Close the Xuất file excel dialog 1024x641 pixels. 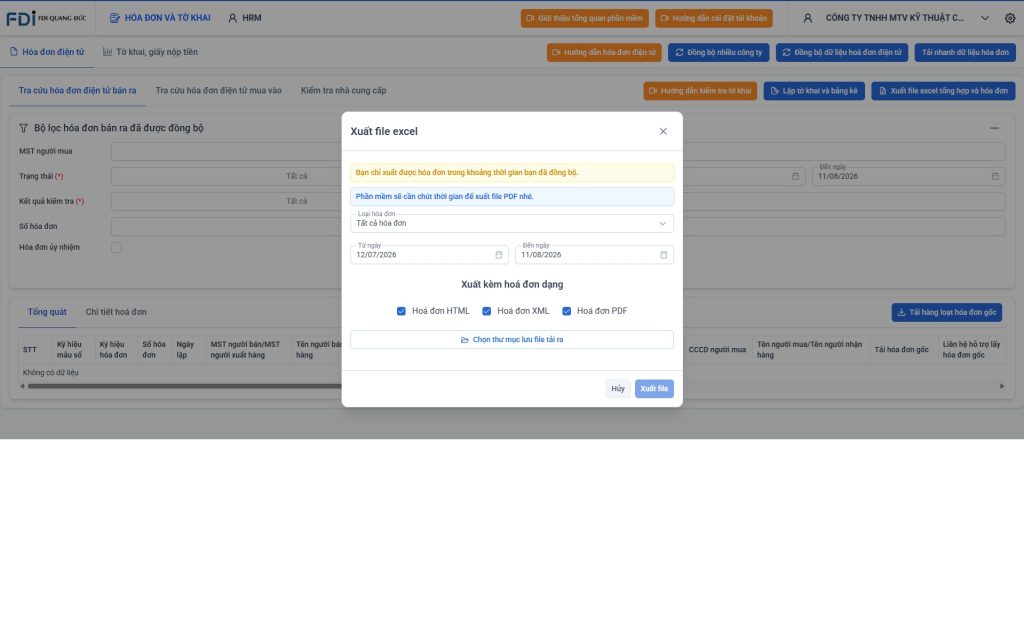tap(663, 131)
